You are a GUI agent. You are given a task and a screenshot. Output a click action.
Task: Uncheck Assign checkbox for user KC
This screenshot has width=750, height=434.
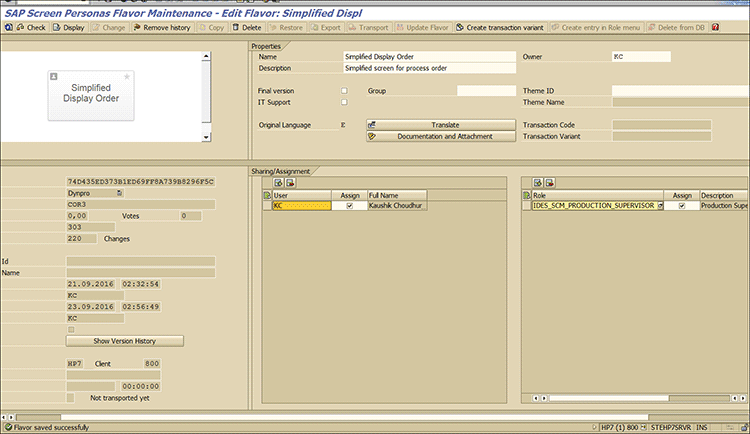[x=349, y=205]
